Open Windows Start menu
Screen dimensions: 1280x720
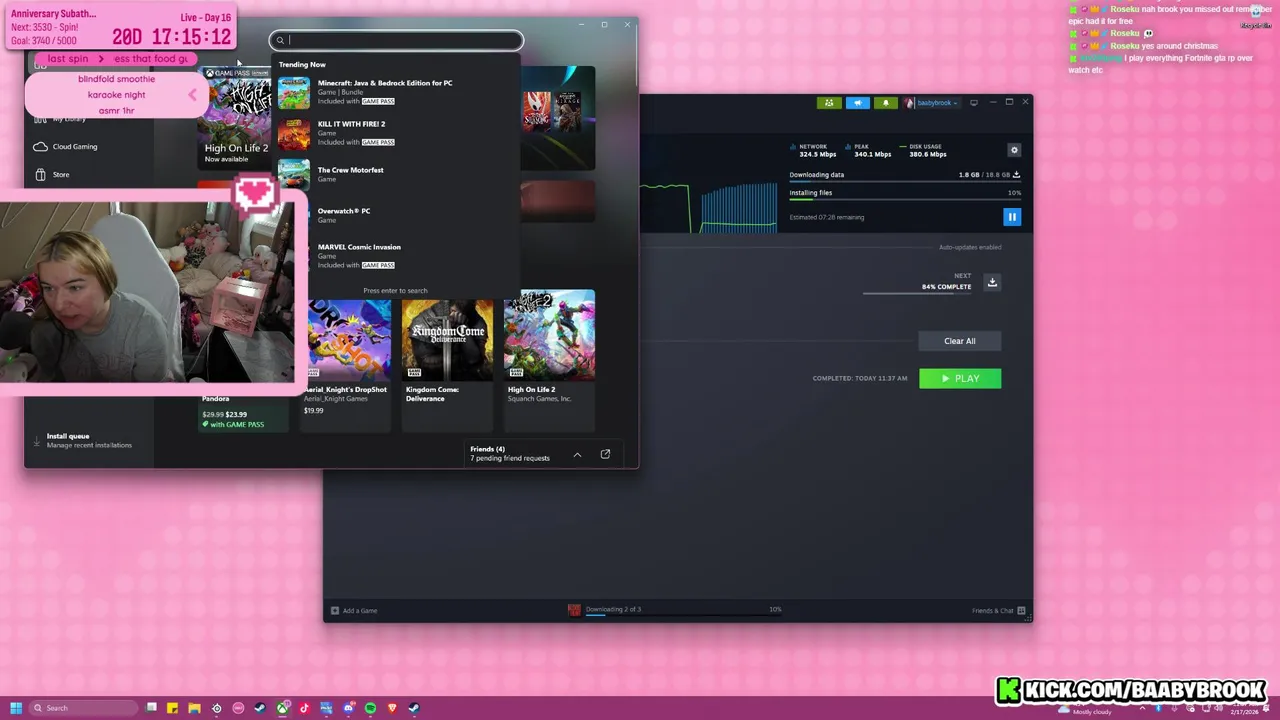point(15,708)
